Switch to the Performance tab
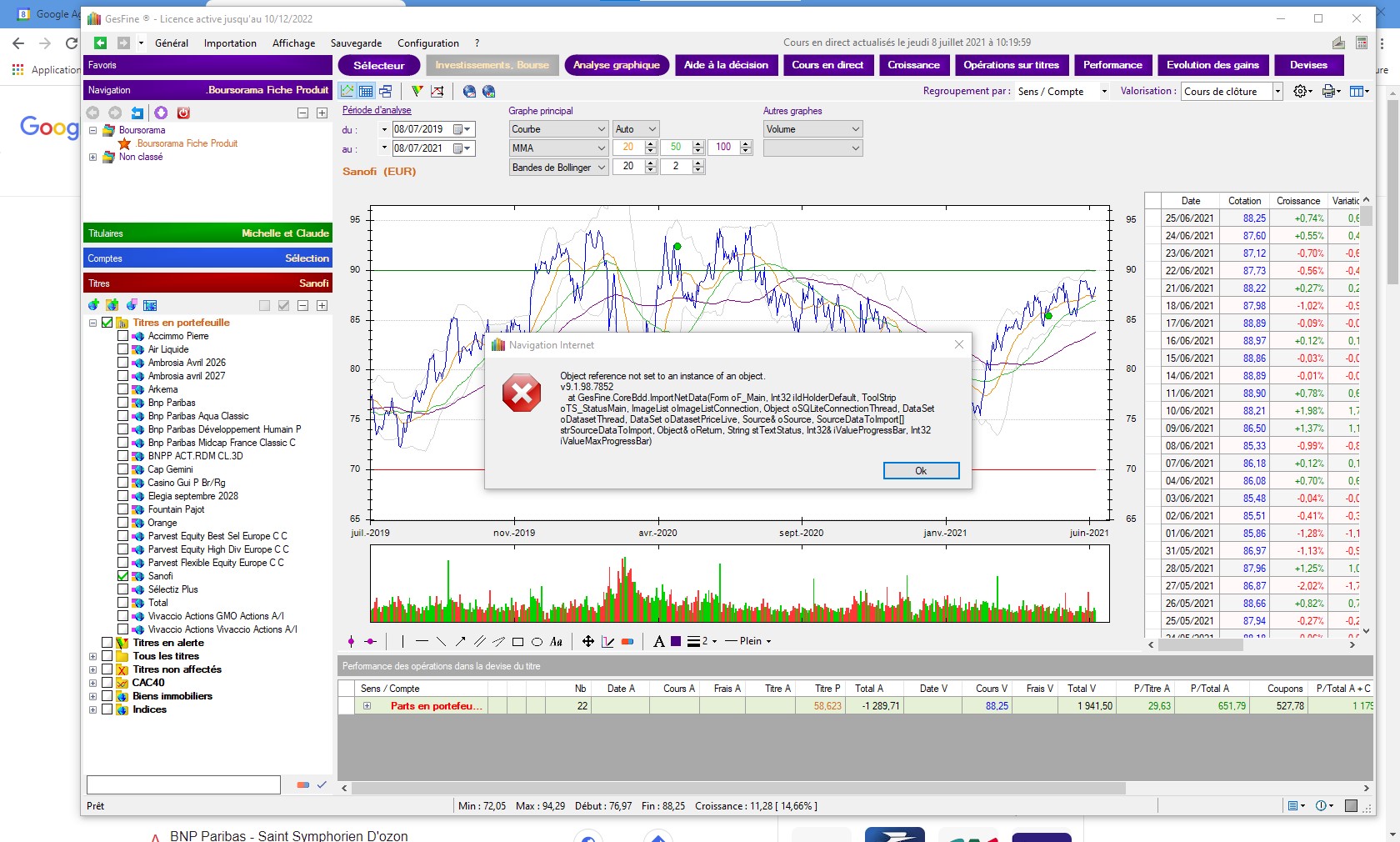1400x842 pixels. point(1112,65)
